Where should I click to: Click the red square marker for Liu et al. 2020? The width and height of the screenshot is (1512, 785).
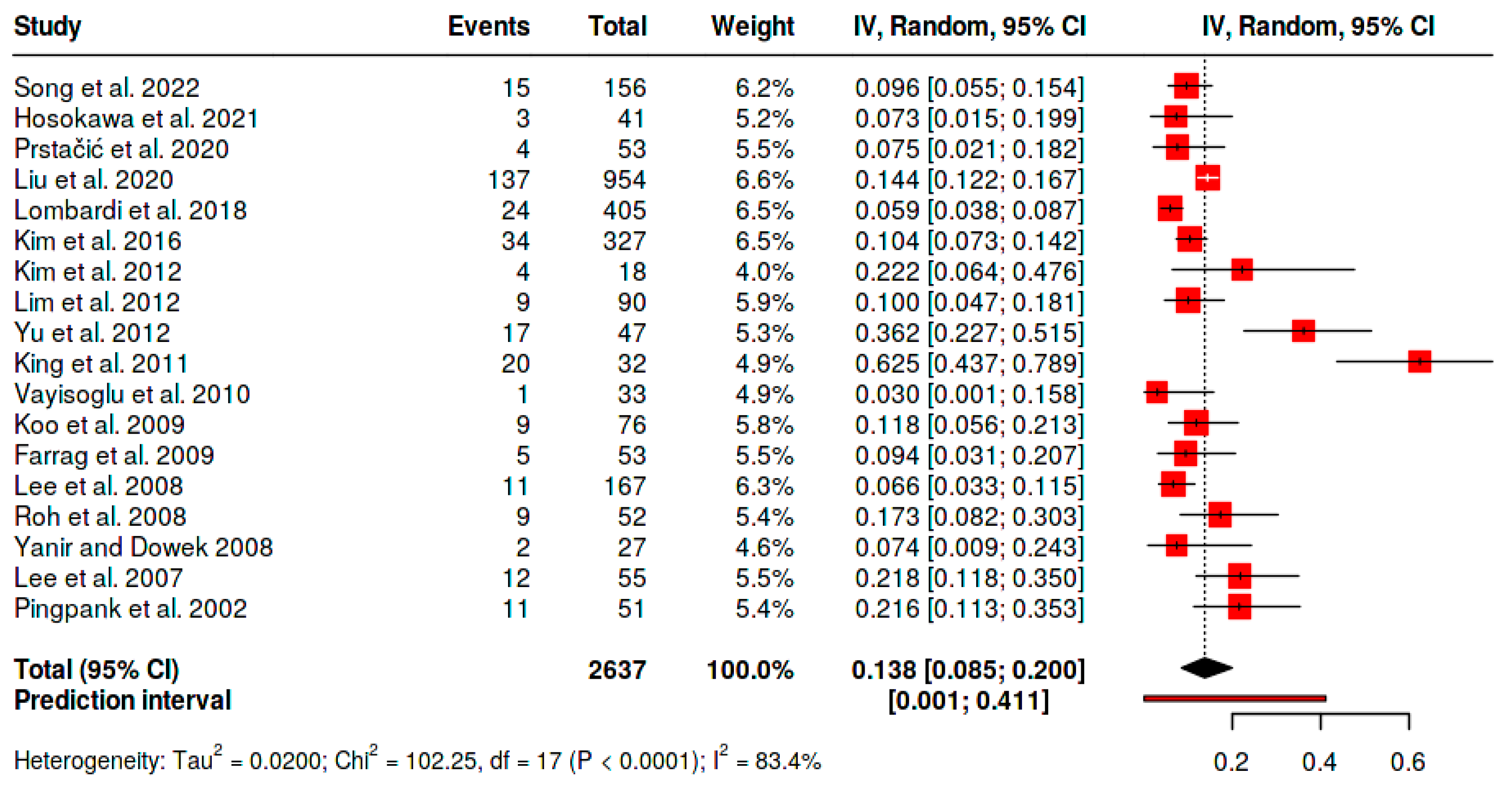[1207, 178]
